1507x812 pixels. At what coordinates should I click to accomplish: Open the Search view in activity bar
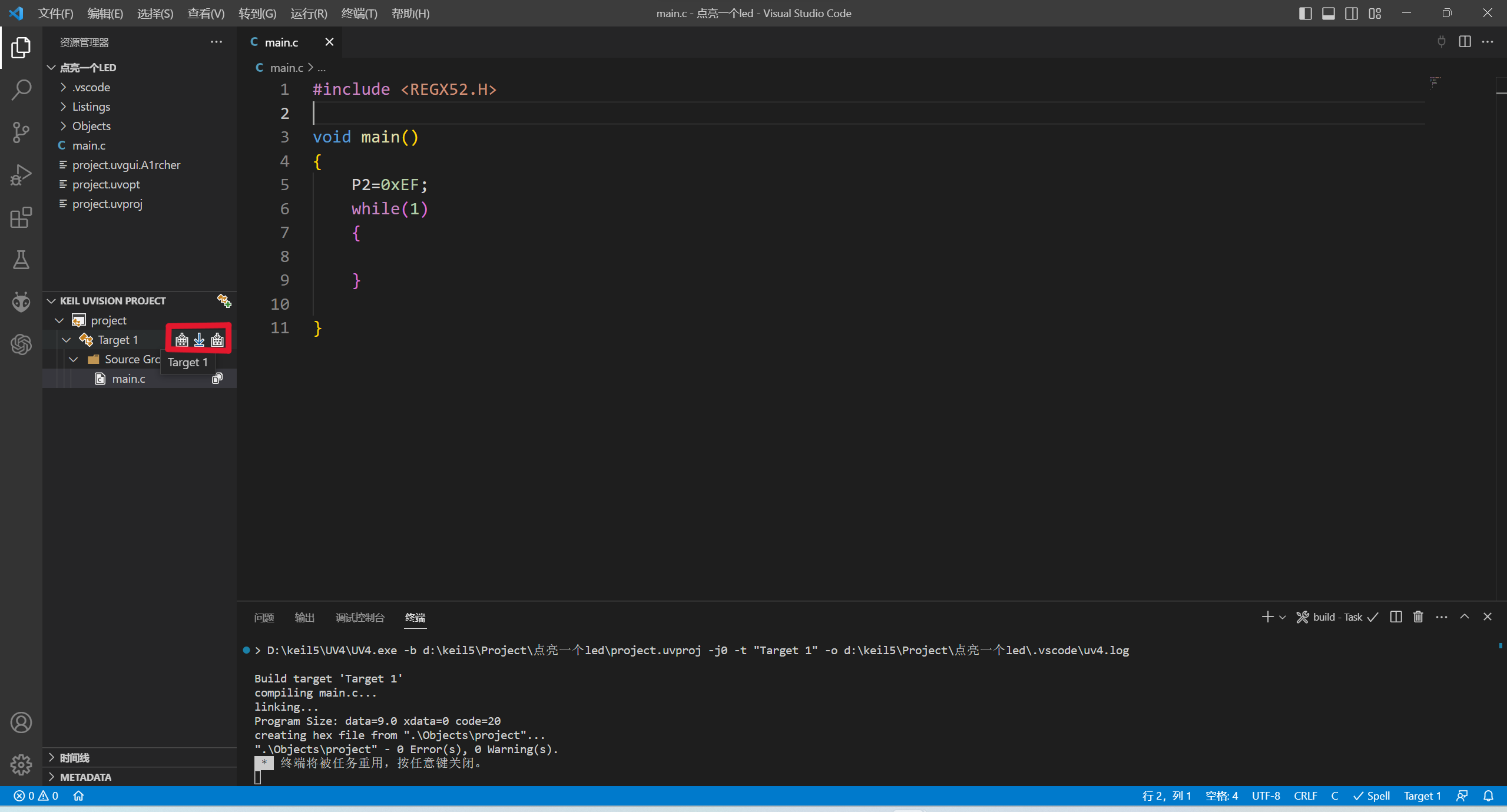[21, 90]
